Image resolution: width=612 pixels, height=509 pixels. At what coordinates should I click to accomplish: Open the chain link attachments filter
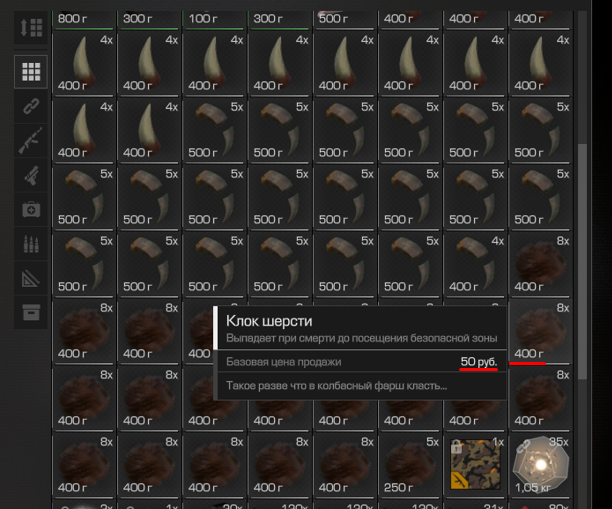click(31, 106)
